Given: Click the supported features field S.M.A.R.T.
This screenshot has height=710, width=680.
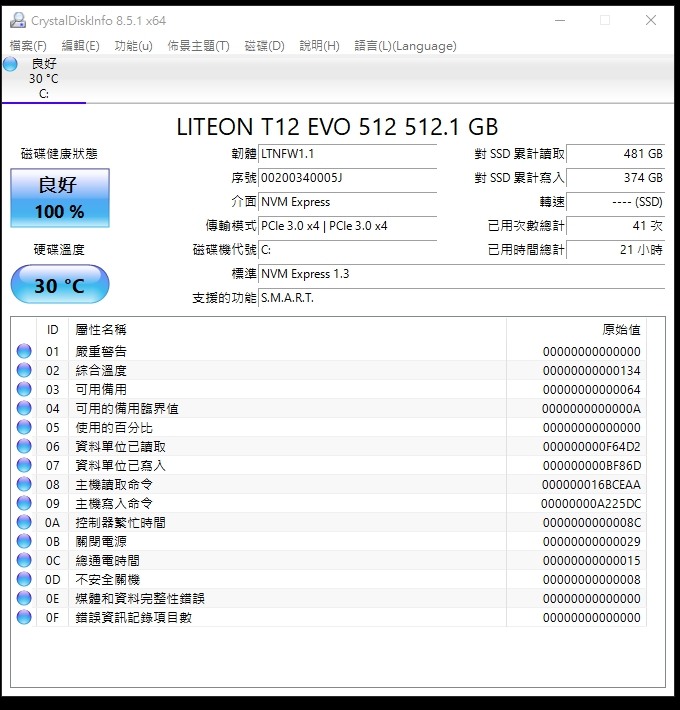Looking at the screenshot, I should tap(461, 298).
